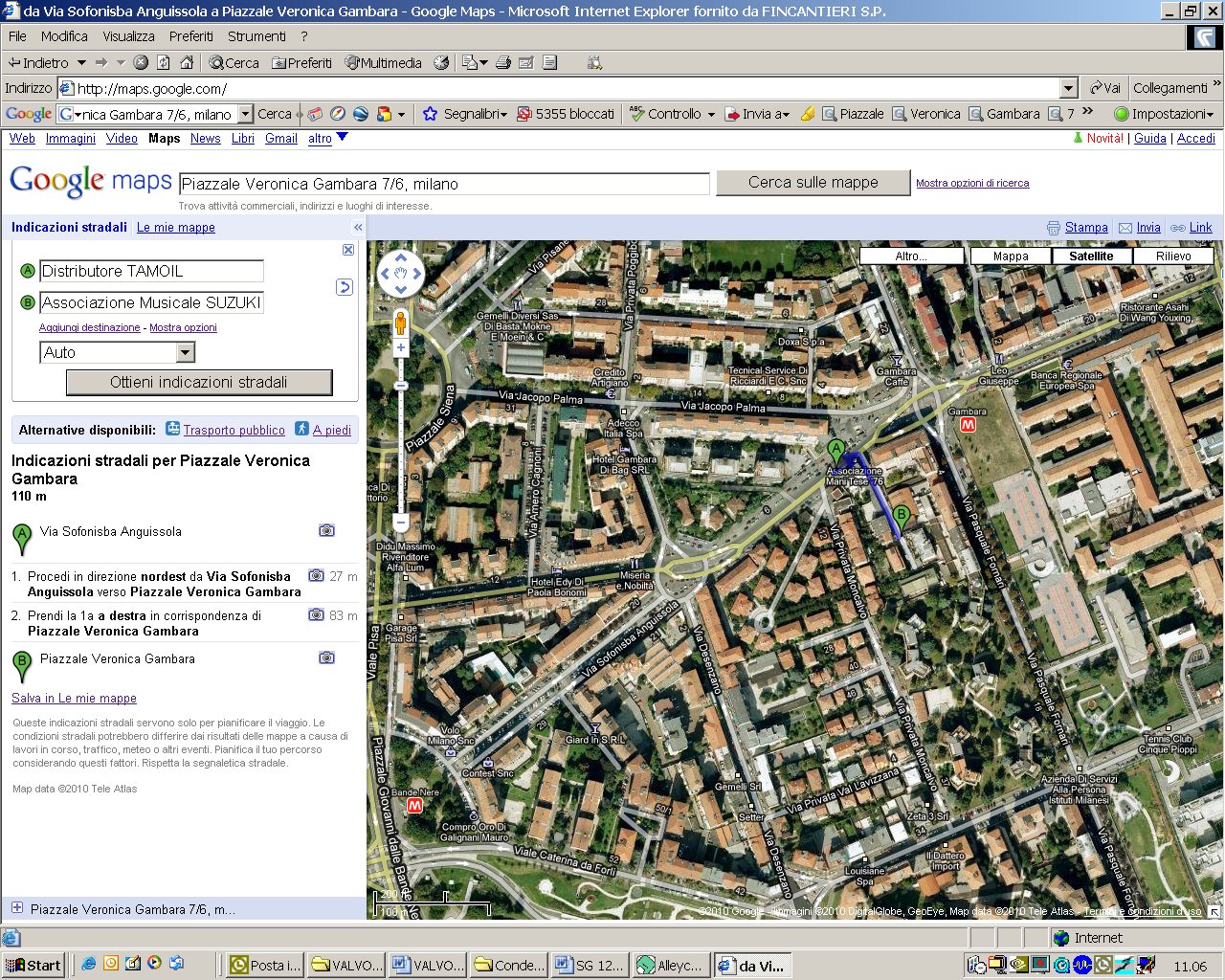Go back with the Indietro button
Image resolution: width=1225 pixels, height=980 pixels.
tap(38, 62)
